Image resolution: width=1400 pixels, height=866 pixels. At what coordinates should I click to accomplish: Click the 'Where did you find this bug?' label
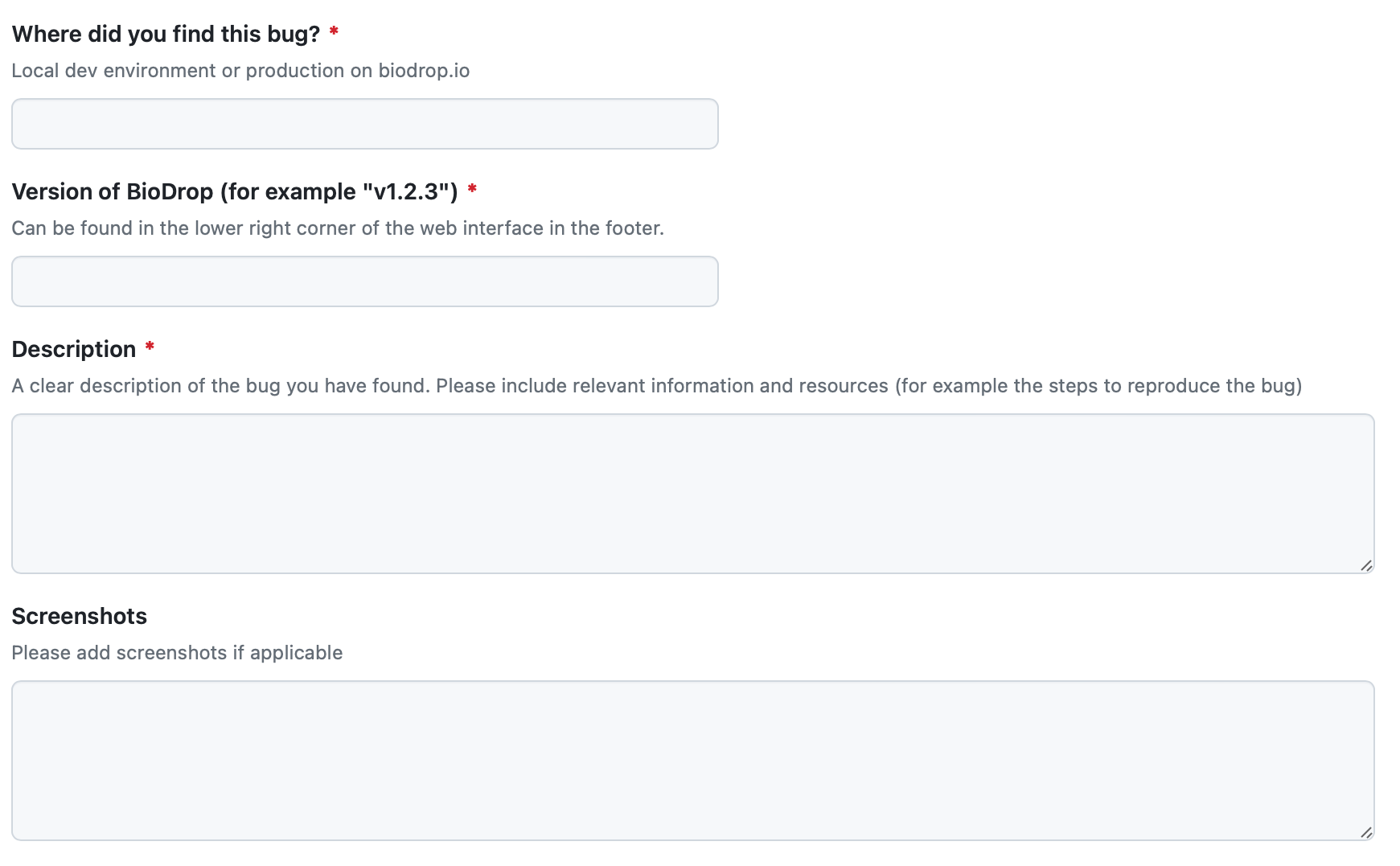[x=166, y=34]
